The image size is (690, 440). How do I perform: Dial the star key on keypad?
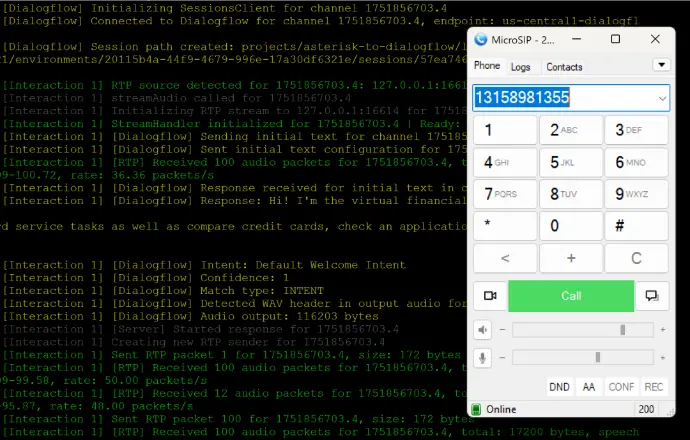pos(505,226)
